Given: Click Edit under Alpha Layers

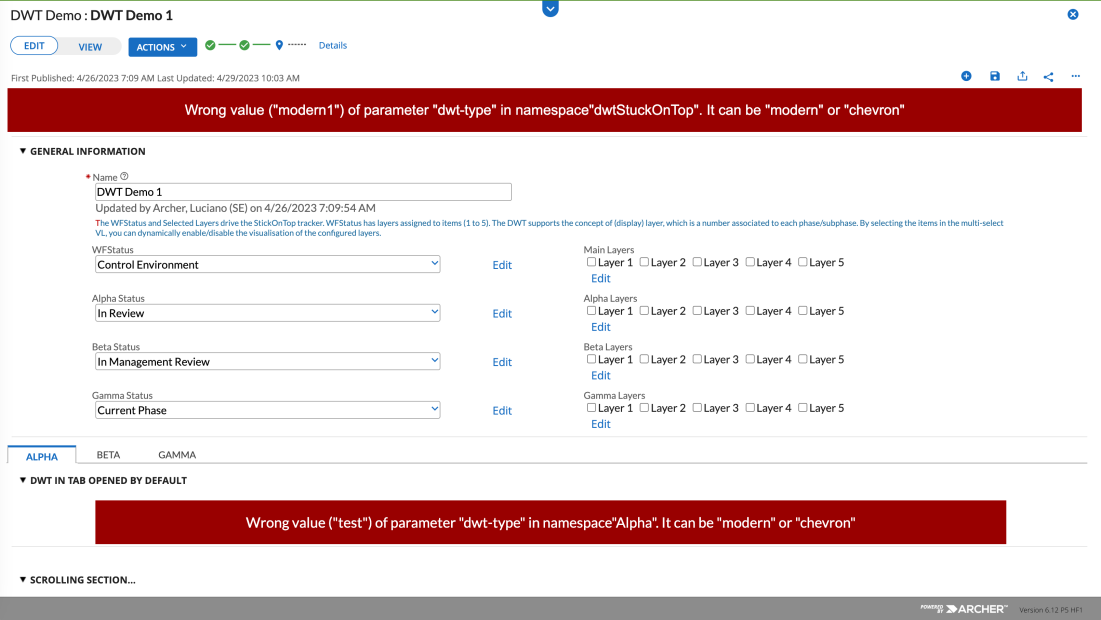Looking at the screenshot, I should click(x=600, y=327).
